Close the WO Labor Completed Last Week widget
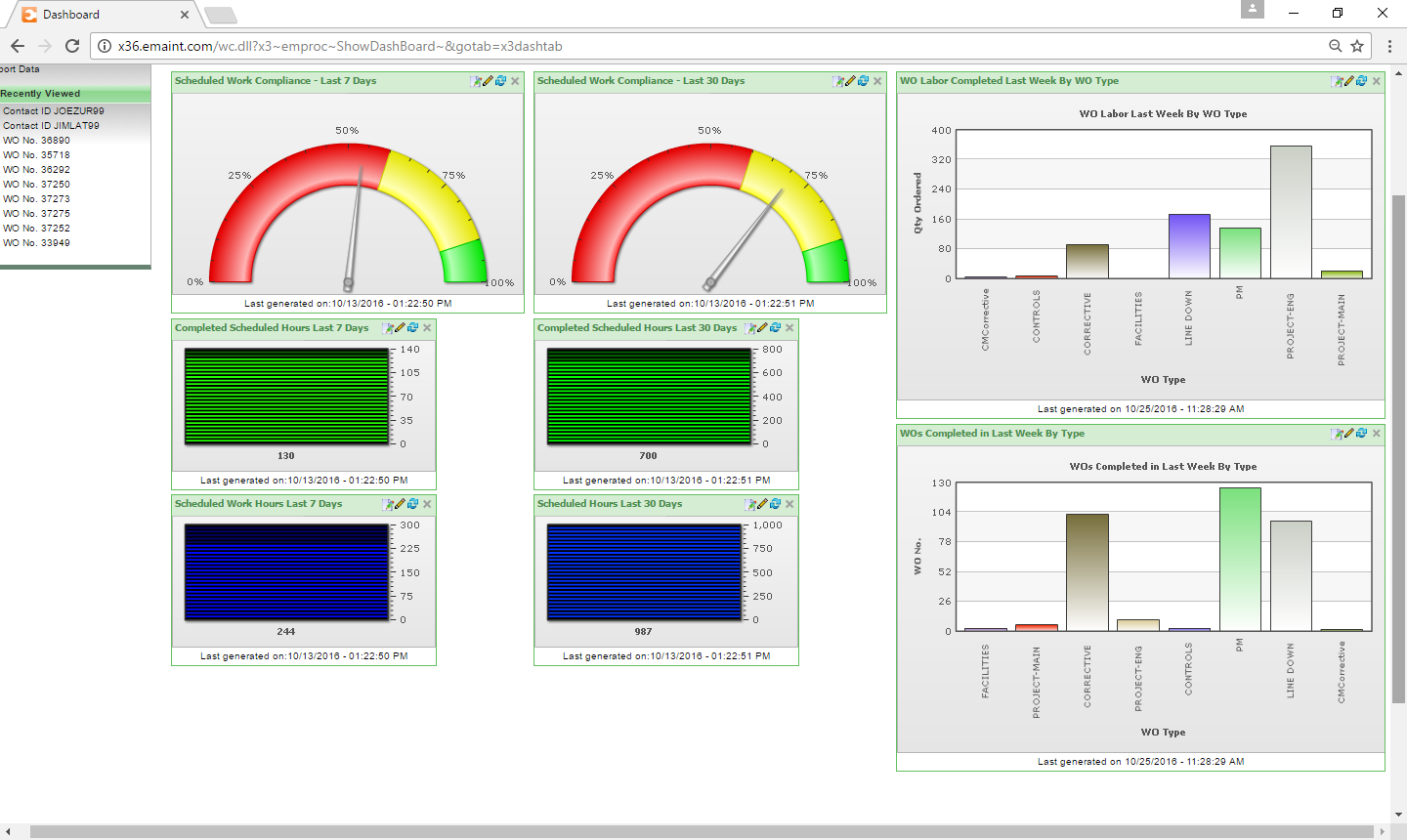1407x840 pixels. [1376, 81]
